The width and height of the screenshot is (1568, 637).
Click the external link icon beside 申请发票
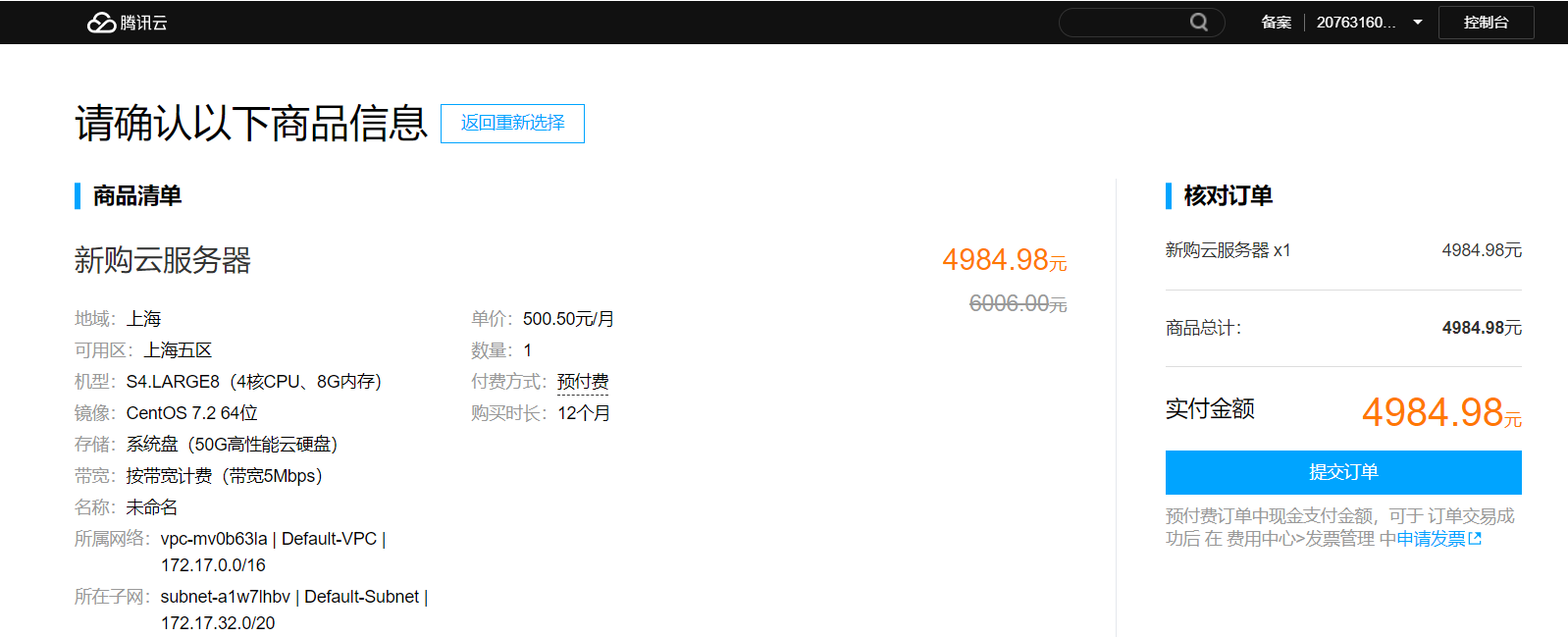pos(1475,538)
